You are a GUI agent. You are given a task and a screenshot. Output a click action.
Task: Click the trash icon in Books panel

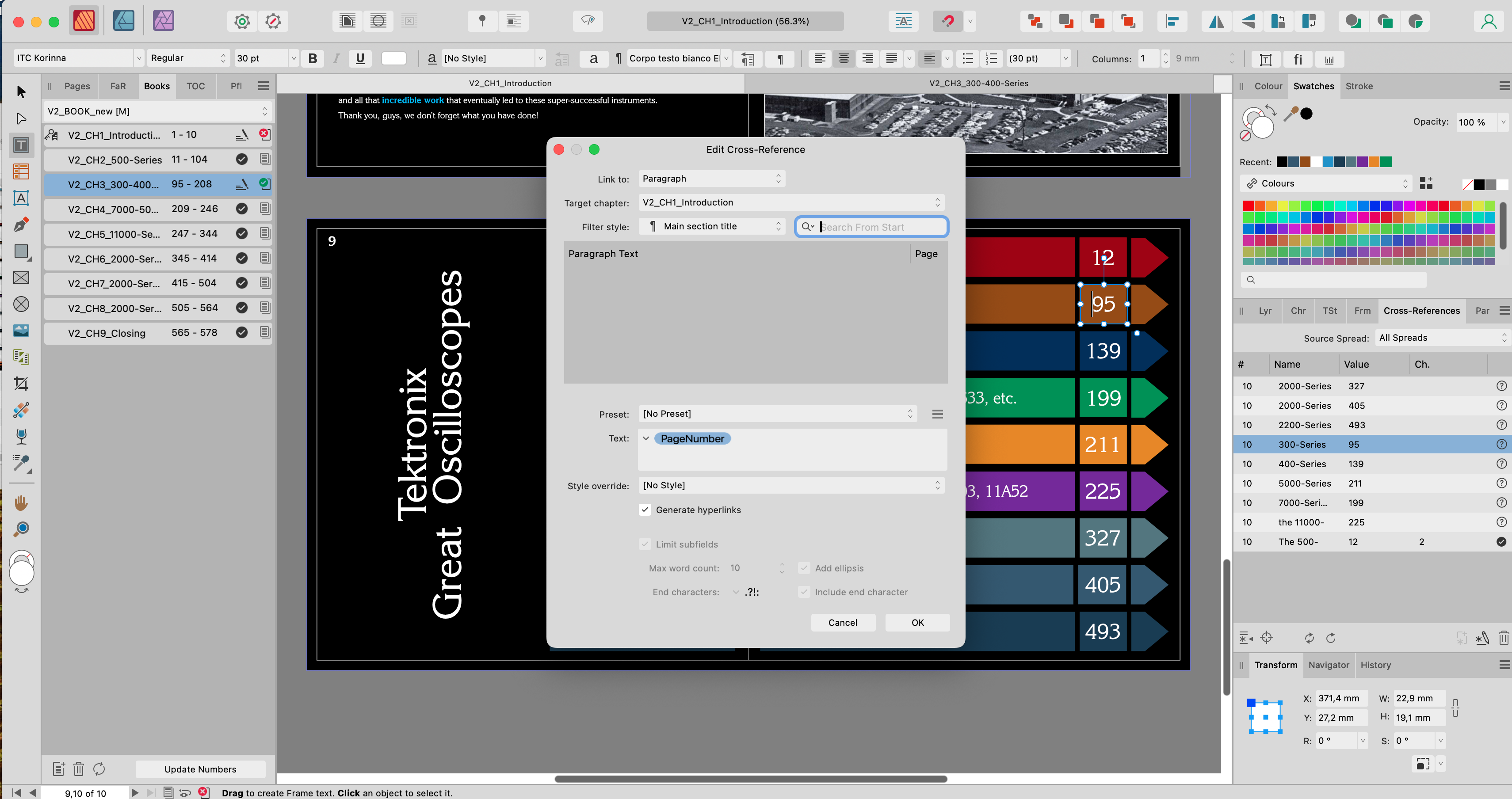pos(79,769)
